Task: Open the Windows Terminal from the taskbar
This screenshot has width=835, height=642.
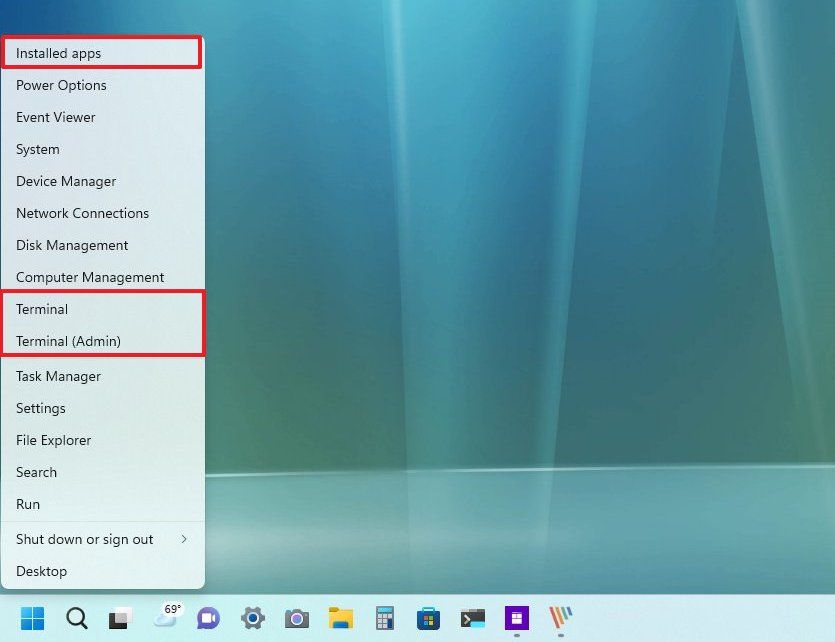Action: pos(472,619)
